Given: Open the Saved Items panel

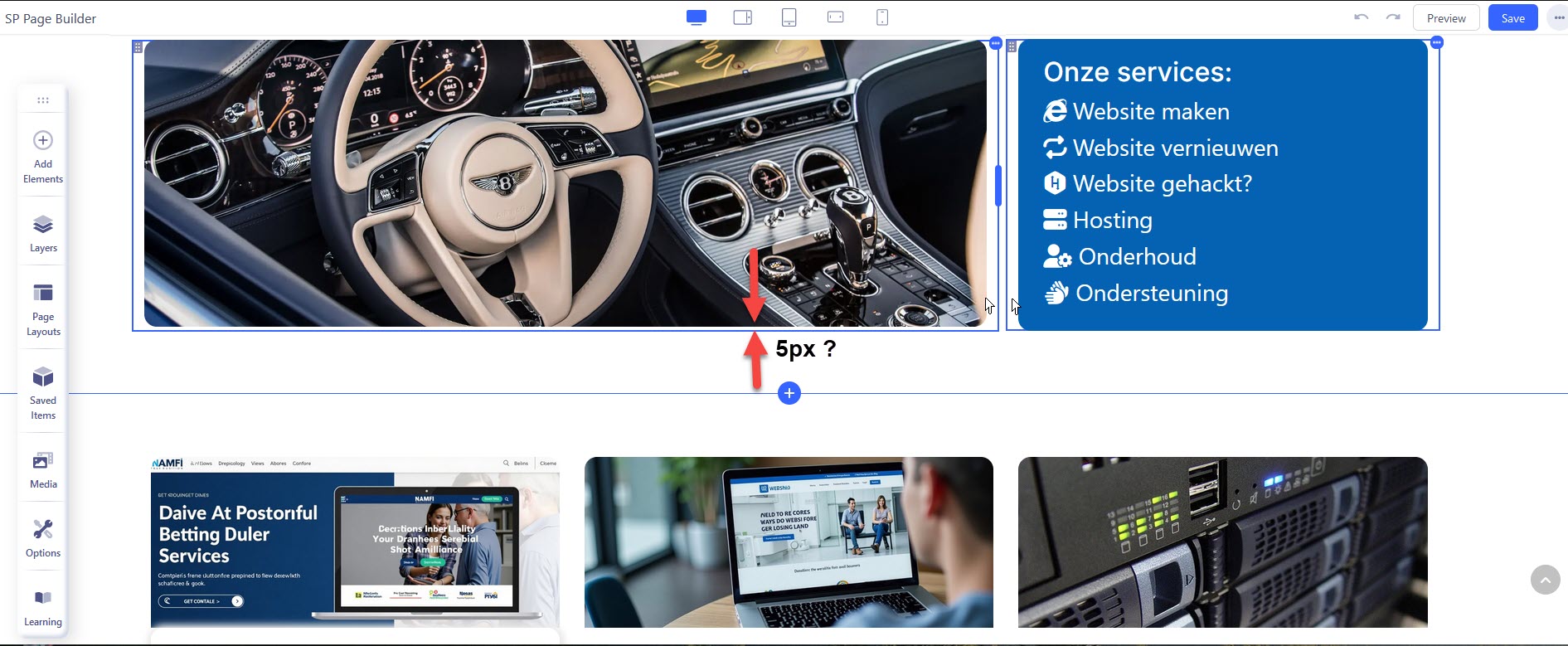Looking at the screenshot, I should (x=43, y=392).
